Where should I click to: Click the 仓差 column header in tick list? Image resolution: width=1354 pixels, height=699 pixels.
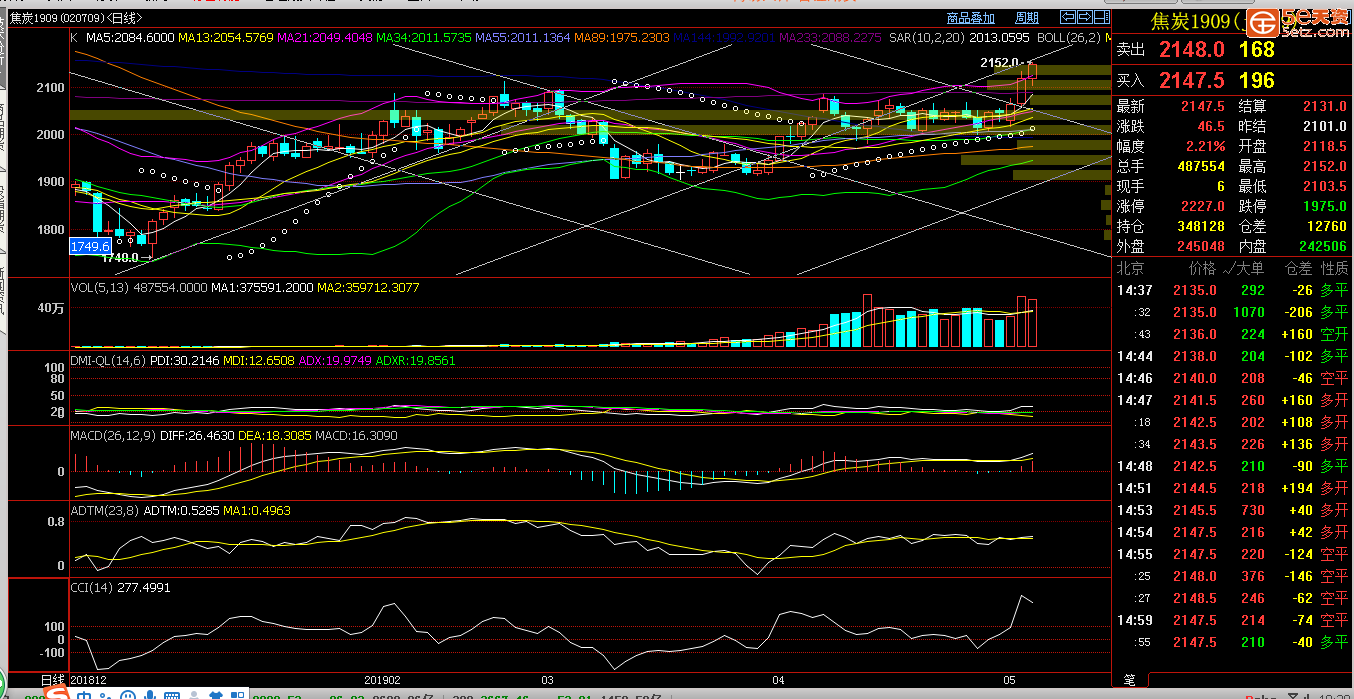click(1298, 268)
